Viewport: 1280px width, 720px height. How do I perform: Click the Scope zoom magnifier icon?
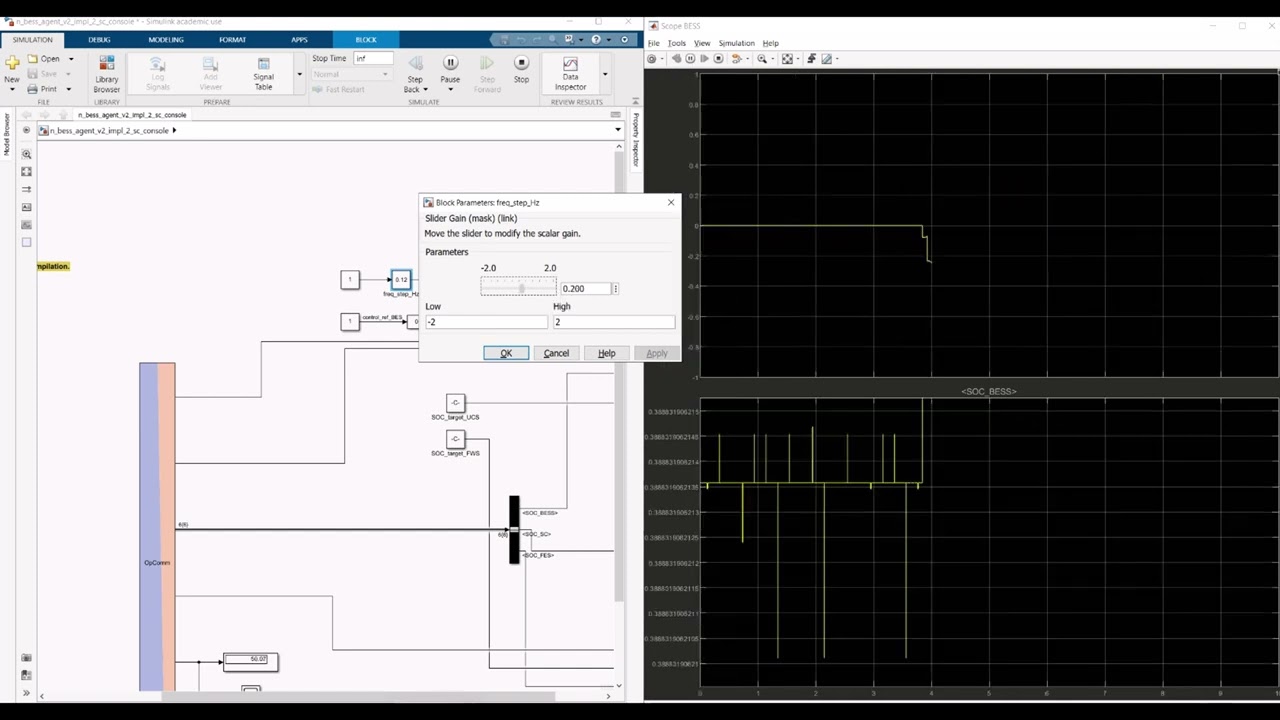[762, 59]
